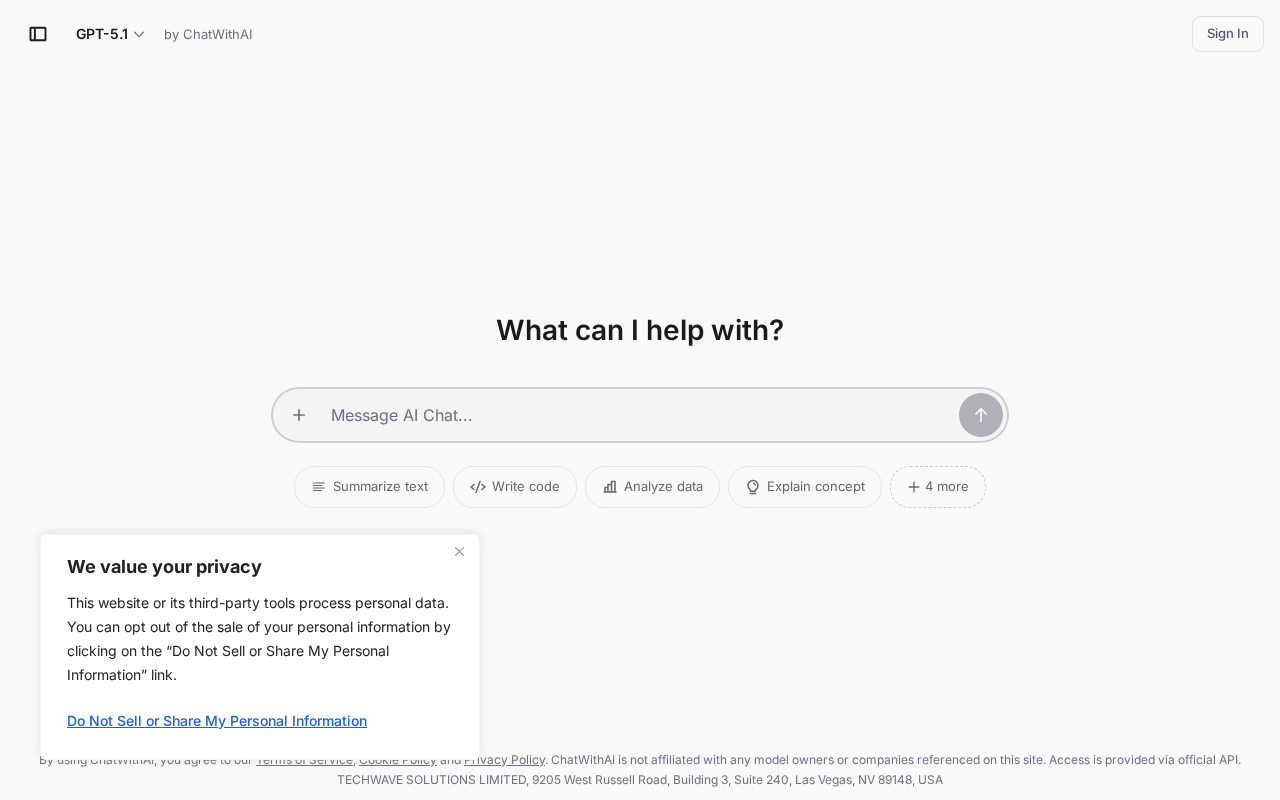This screenshot has width=1280, height=800.
Task: Close the privacy notice popup
Action: tap(460, 551)
